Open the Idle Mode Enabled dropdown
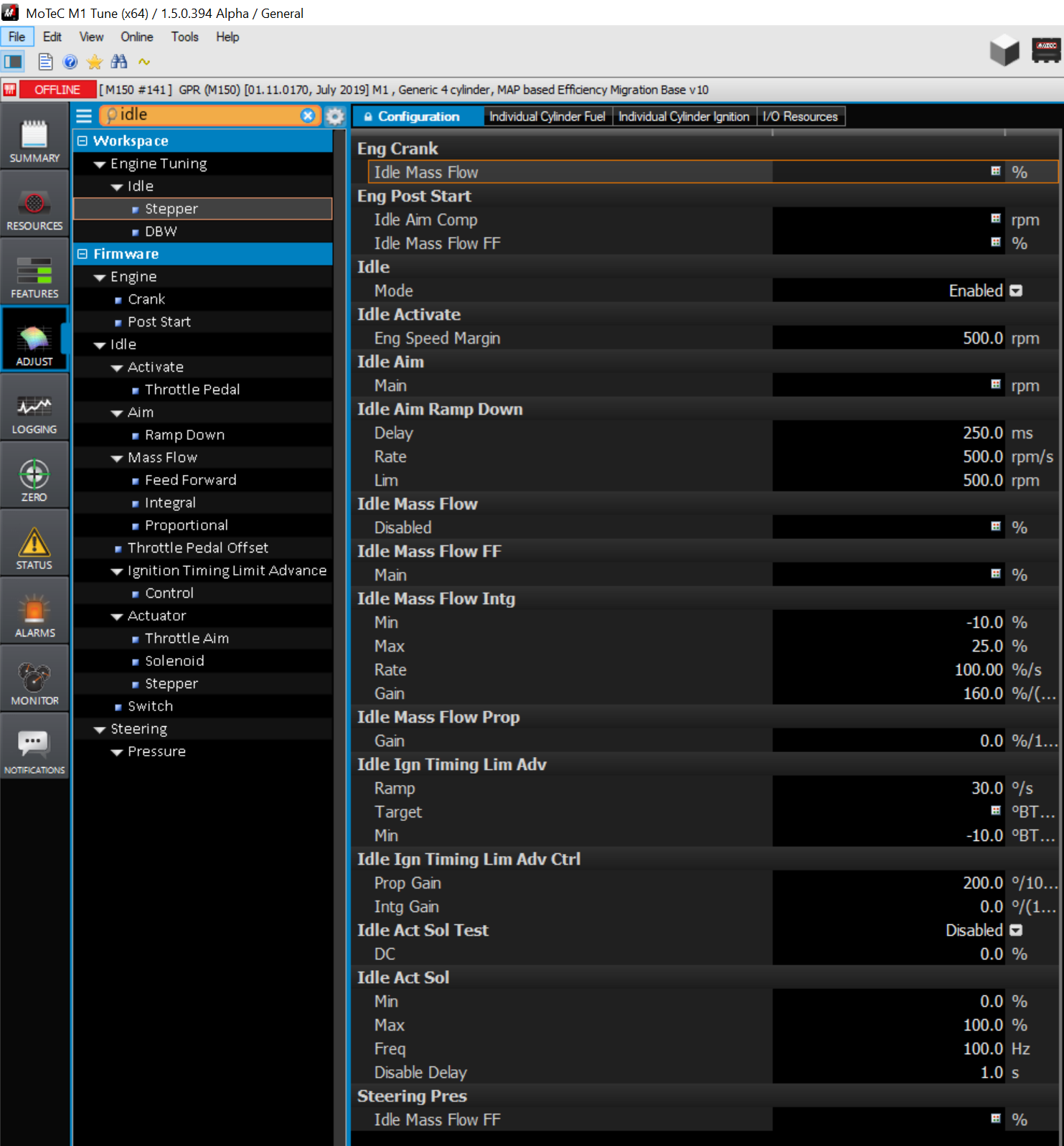1064x1146 pixels. (x=1016, y=291)
